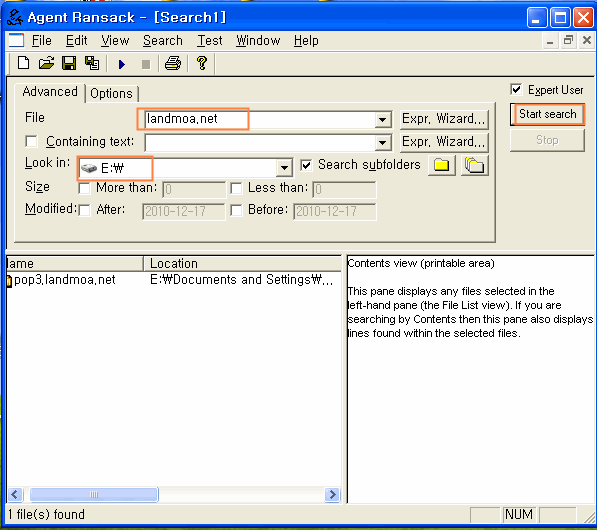Viewport: 597px width, 530px height.
Task: Click the Print toolbar icon
Action: [x=173, y=63]
